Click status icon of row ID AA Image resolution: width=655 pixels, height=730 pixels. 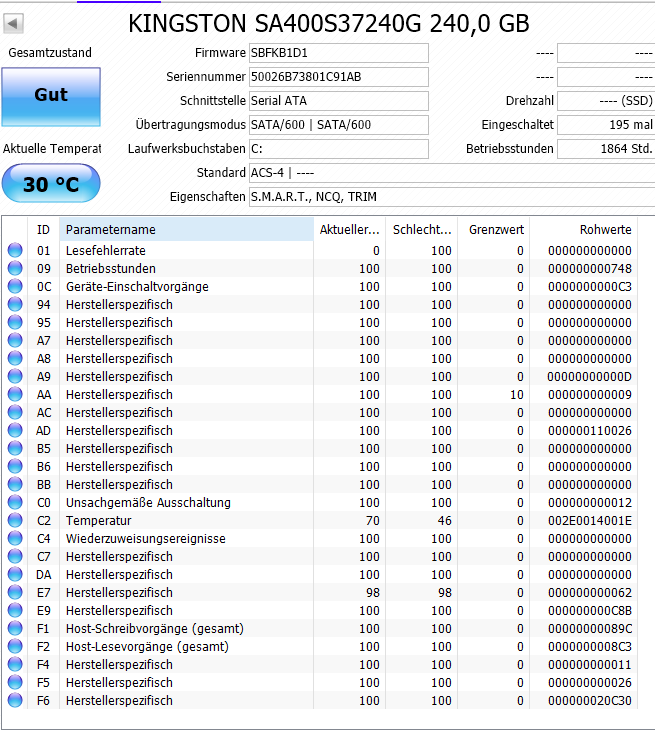coord(15,394)
